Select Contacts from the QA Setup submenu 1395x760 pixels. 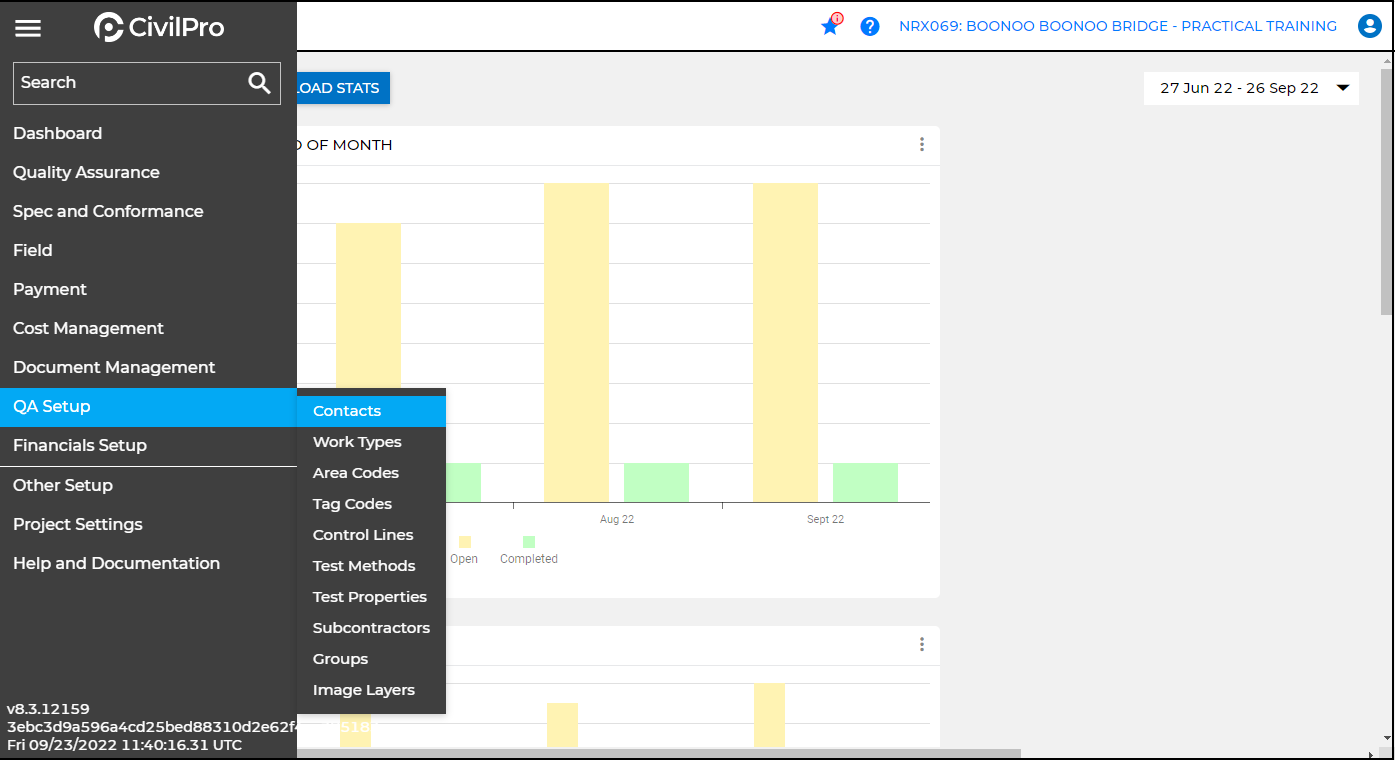[347, 410]
